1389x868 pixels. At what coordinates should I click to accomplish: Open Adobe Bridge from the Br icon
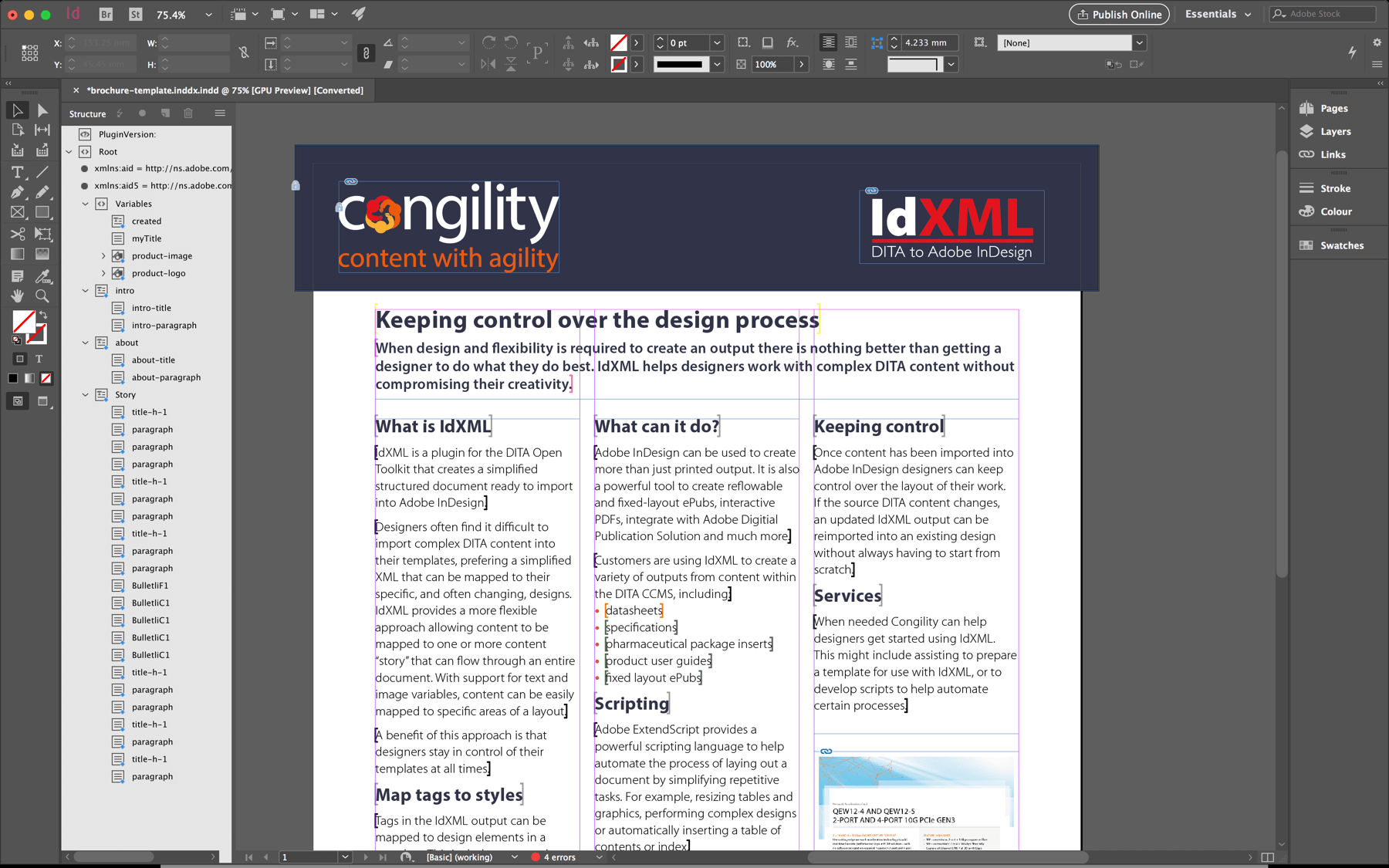(106, 14)
